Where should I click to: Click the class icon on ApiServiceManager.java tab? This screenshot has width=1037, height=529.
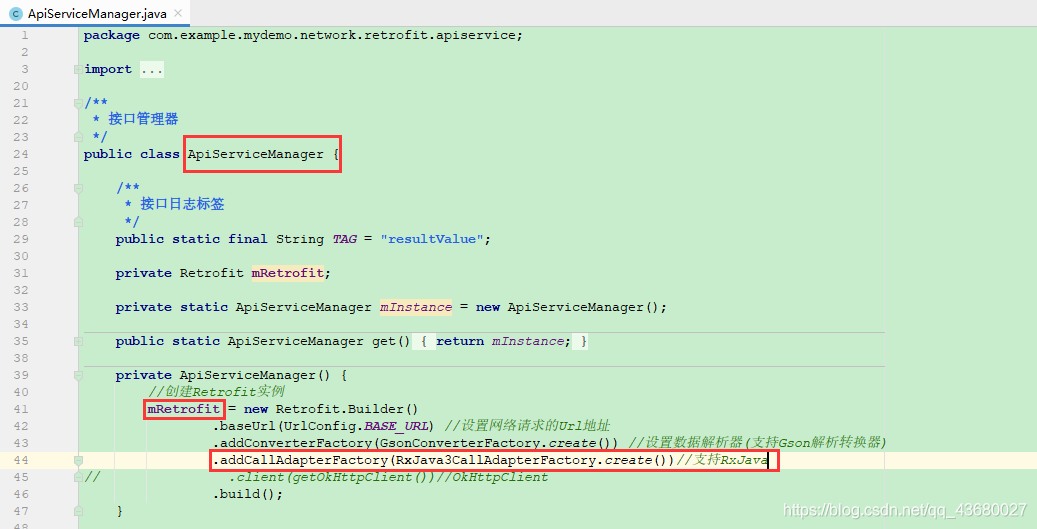click(x=16, y=13)
